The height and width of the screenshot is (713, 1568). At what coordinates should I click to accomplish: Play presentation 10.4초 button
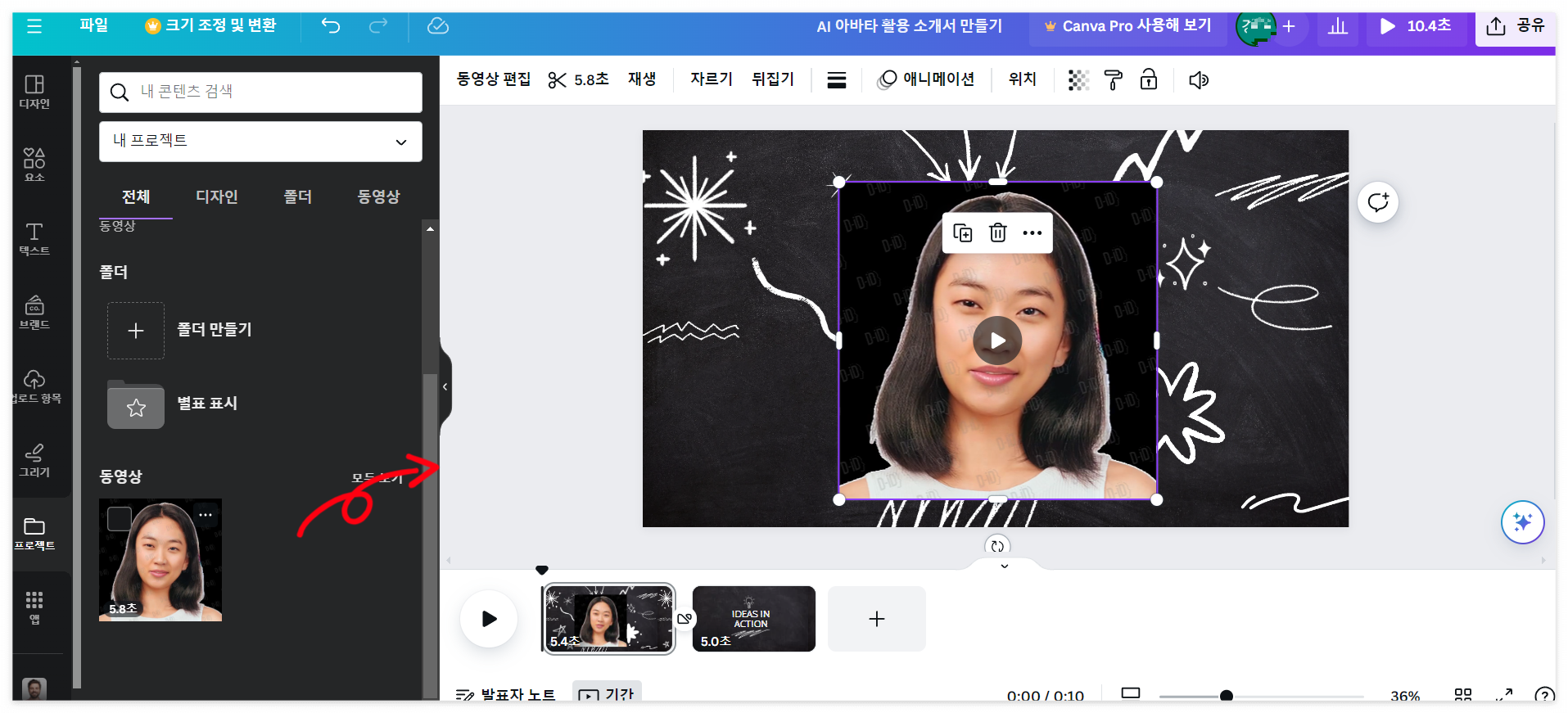click(x=1416, y=26)
